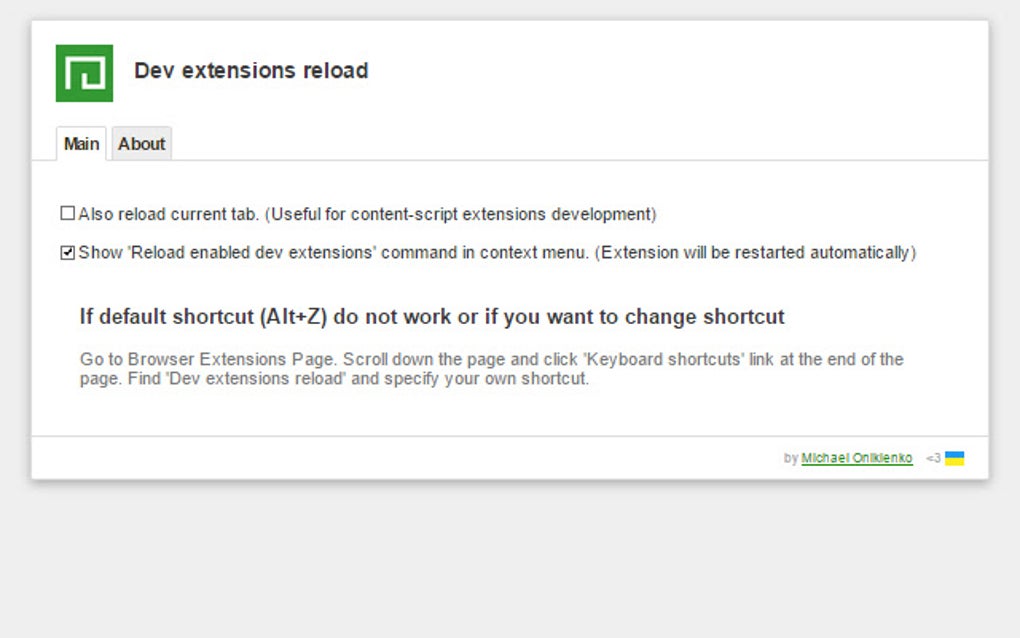This screenshot has width=1020, height=638.
Task: Open the About tab
Action: [x=141, y=144]
